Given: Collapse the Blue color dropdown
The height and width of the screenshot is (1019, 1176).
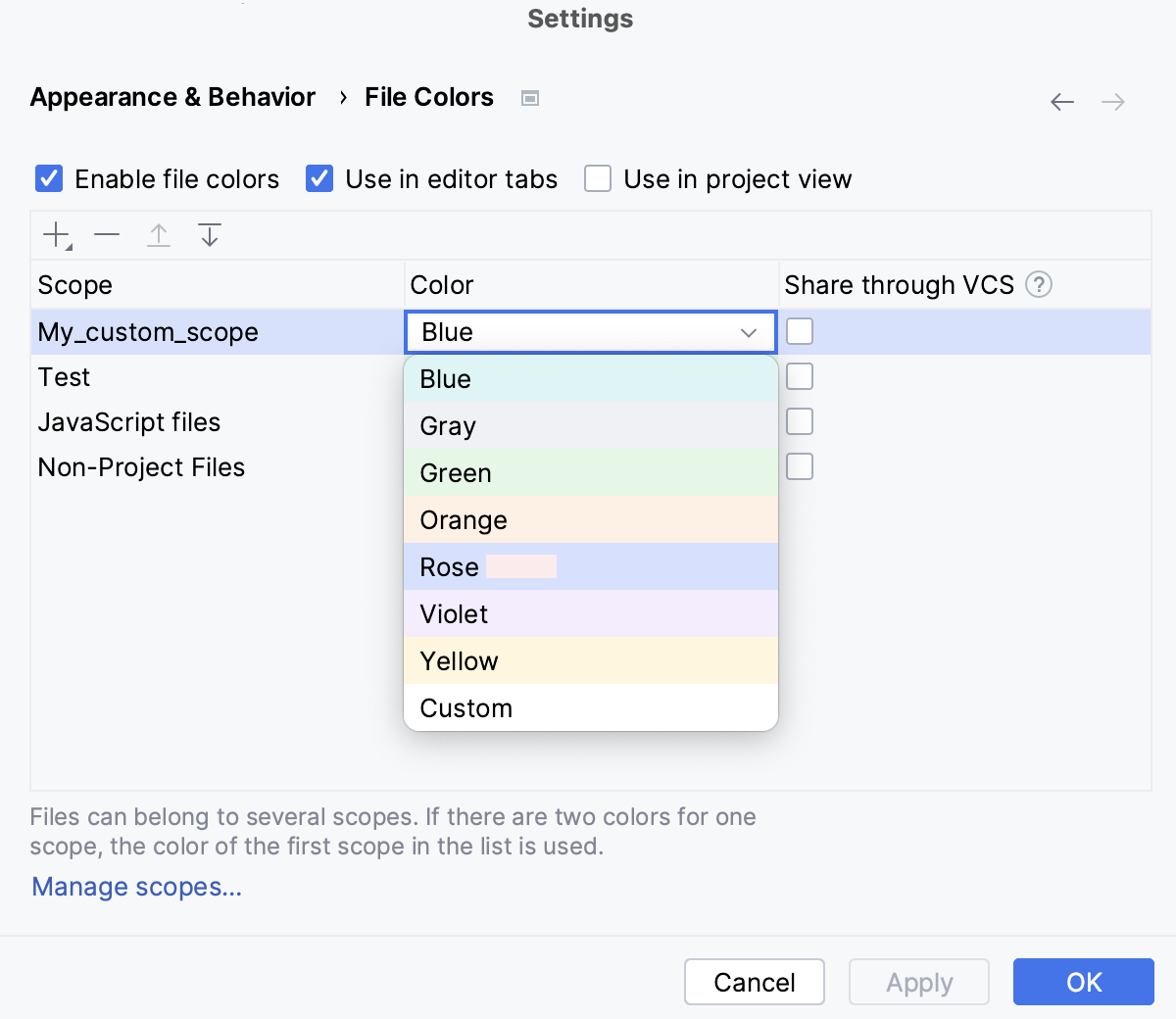Looking at the screenshot, I should click(749, 333).
